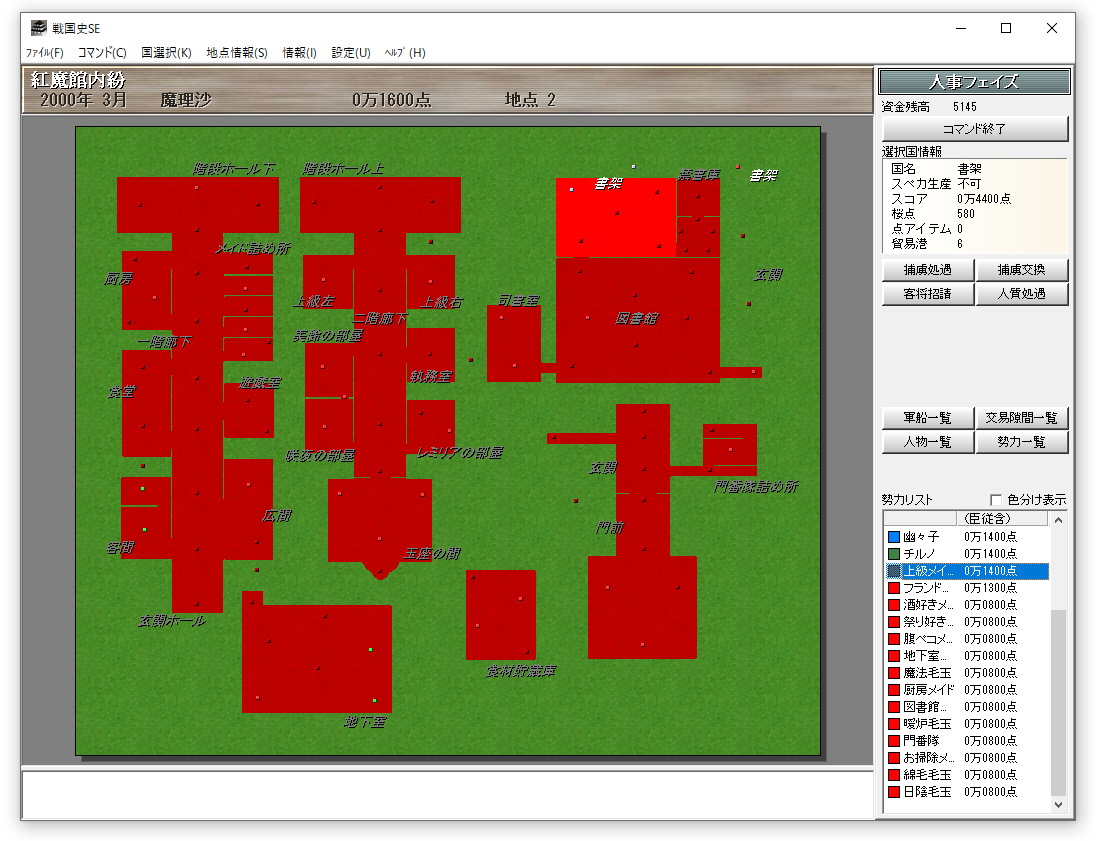The width and height of the screenshot is (1096, 841).
Task: Click the 魔法毛玉 red faction icon
Action: (x=894, y=673)
